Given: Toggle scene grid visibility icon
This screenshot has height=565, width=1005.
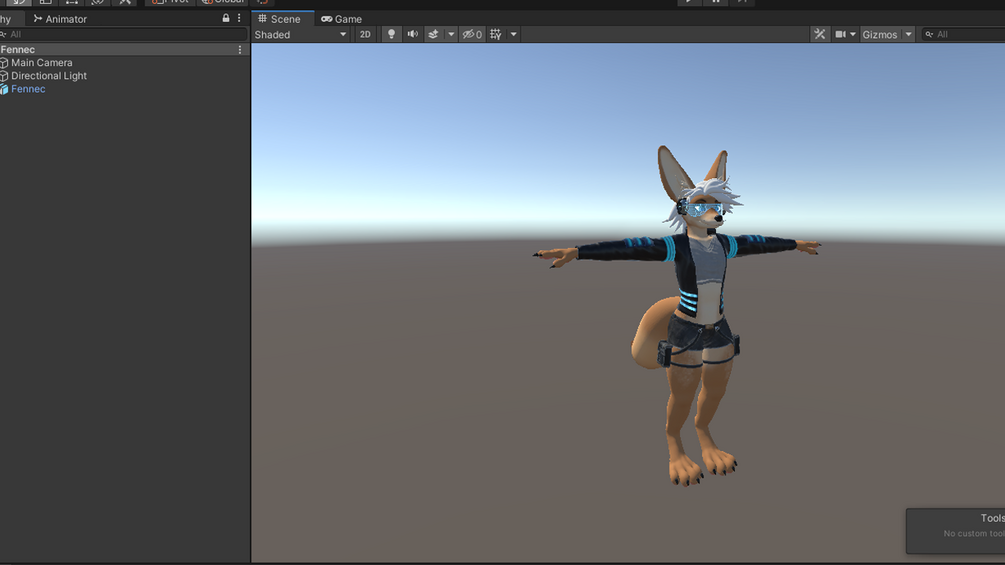Looking at the screenshot, I should [495, 35].
